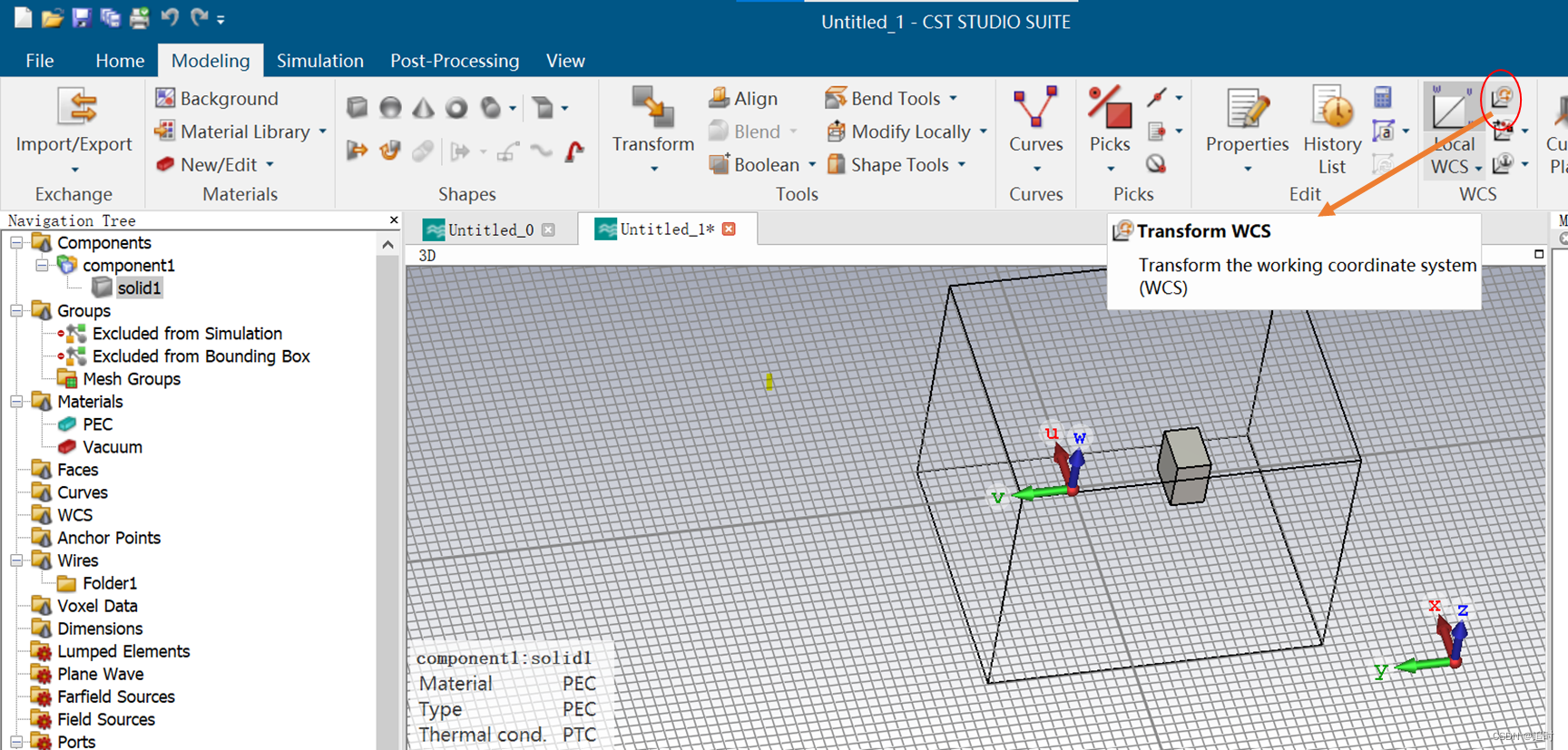Create a cylinder shape
The image size is (1568, 750).
pyautogui.click(x=490, y=108)
